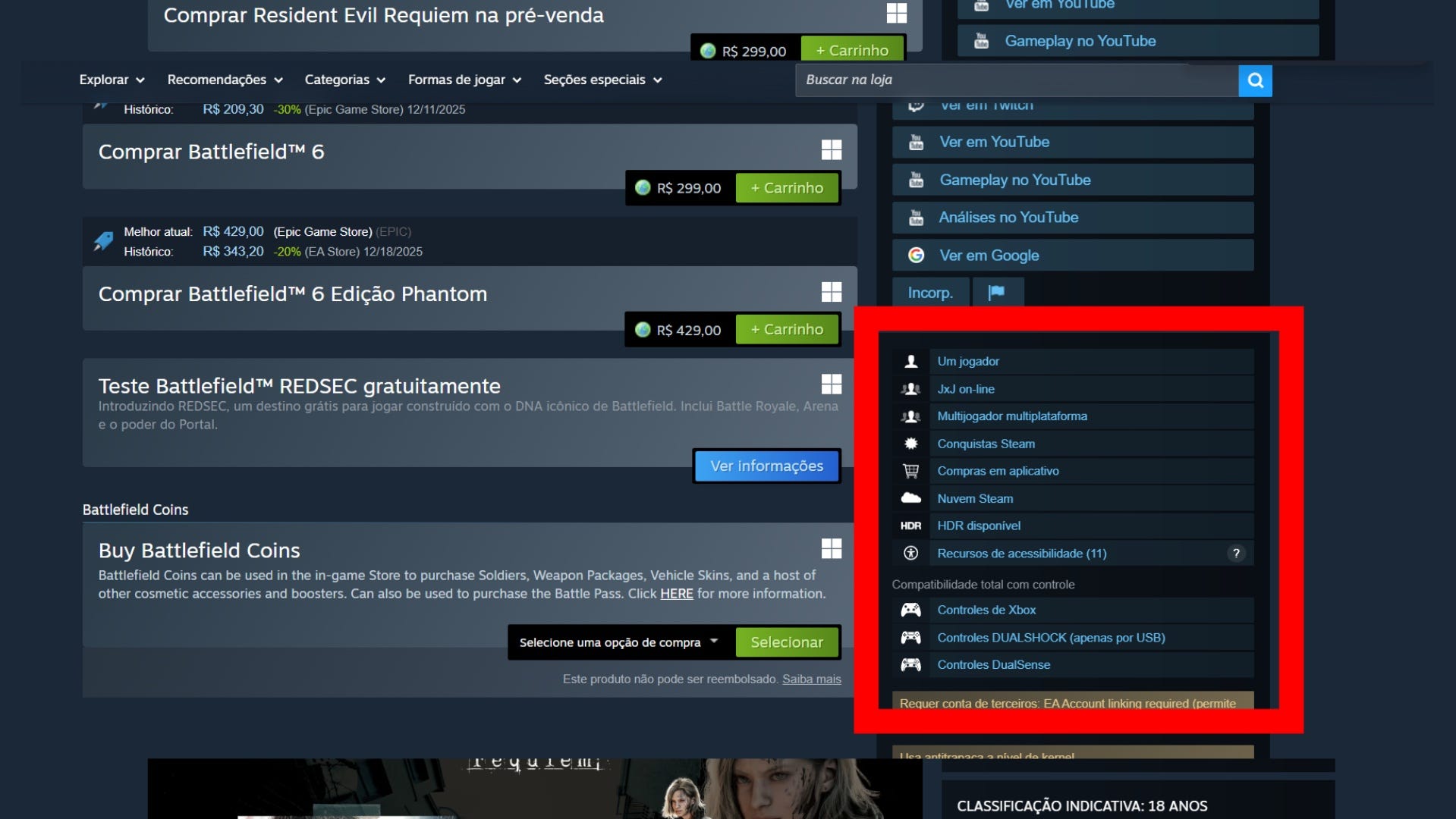
Task: Click the JxJ on-line players icon
Action: [910, 389]
